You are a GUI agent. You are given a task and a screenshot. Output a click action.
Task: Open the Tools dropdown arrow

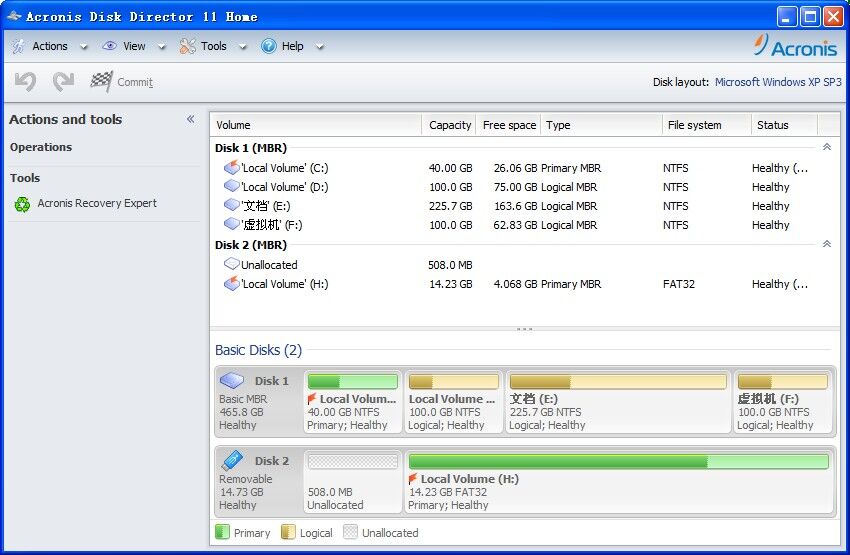point(243,47)
